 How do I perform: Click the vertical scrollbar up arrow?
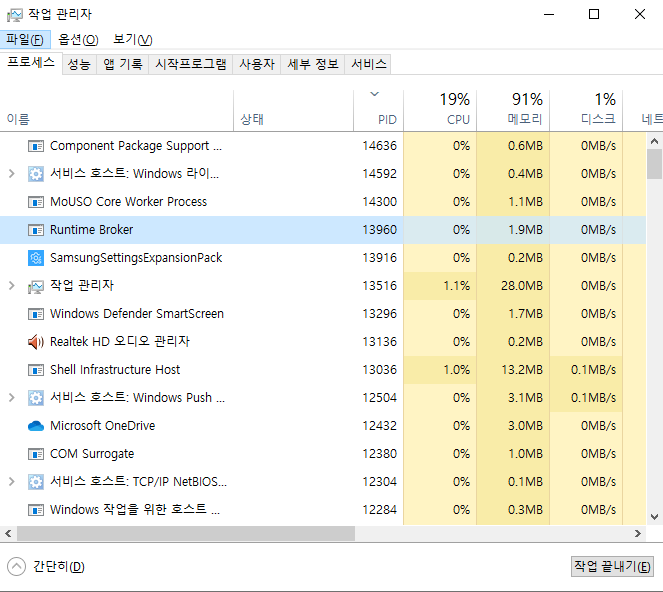click(655, 141)
